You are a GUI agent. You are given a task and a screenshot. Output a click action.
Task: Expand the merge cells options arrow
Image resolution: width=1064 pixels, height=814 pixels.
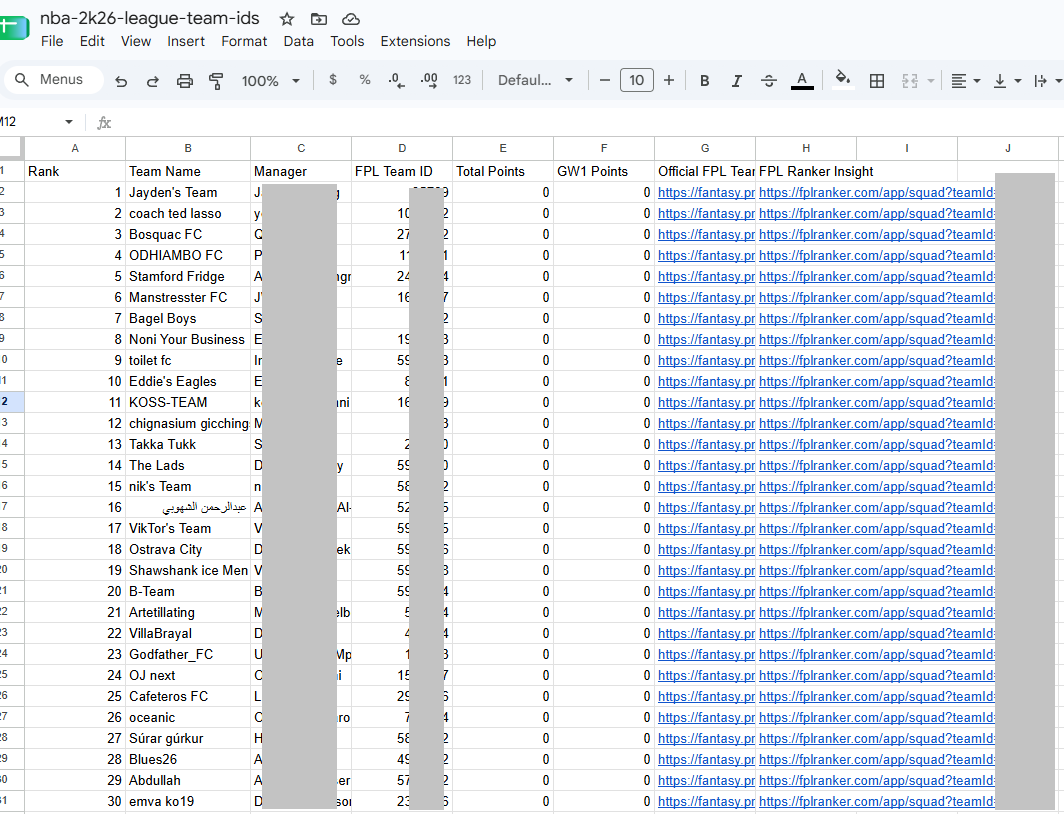(931, 81)
